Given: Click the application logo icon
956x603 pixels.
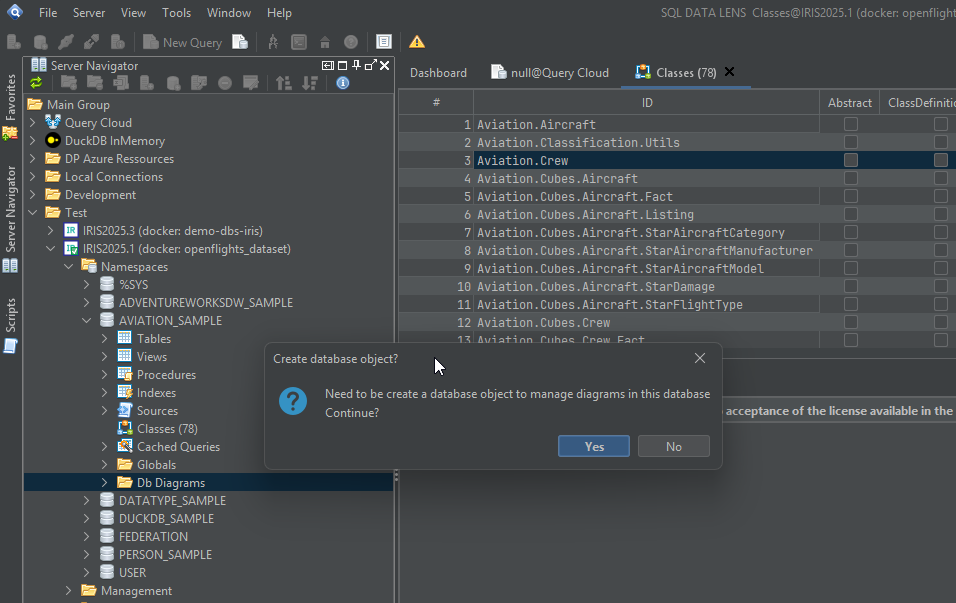Looking at the screenshot, I should click(x=15, y=12).
